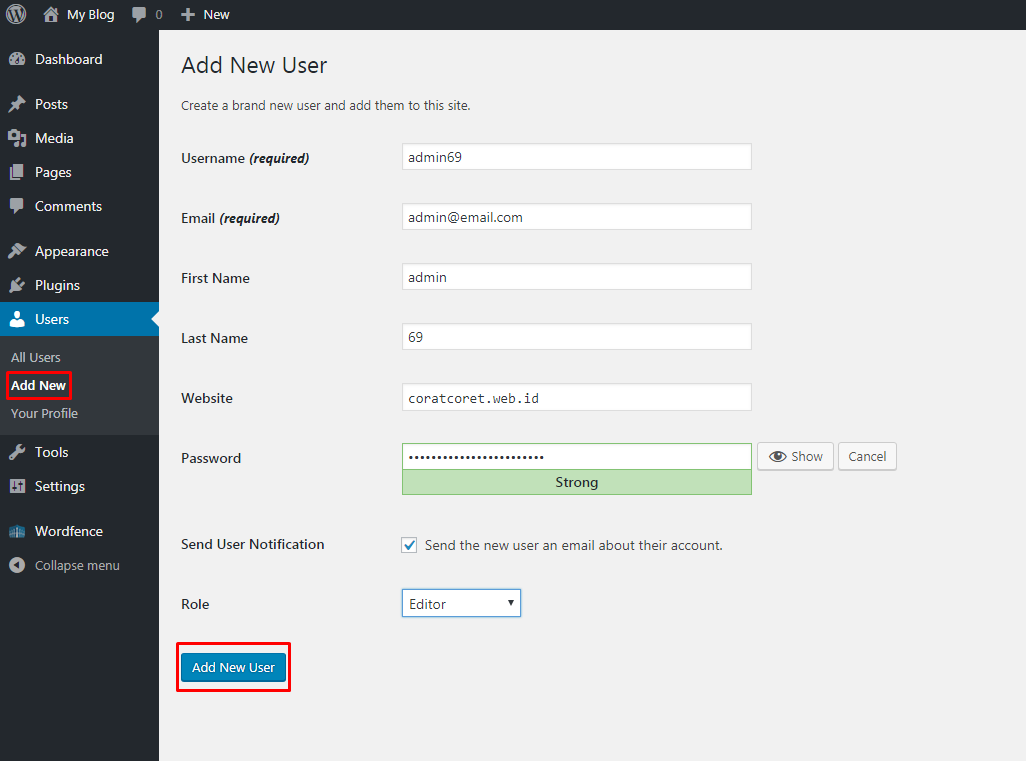Click the Wordfence shield icon

(x=17, y=532)
